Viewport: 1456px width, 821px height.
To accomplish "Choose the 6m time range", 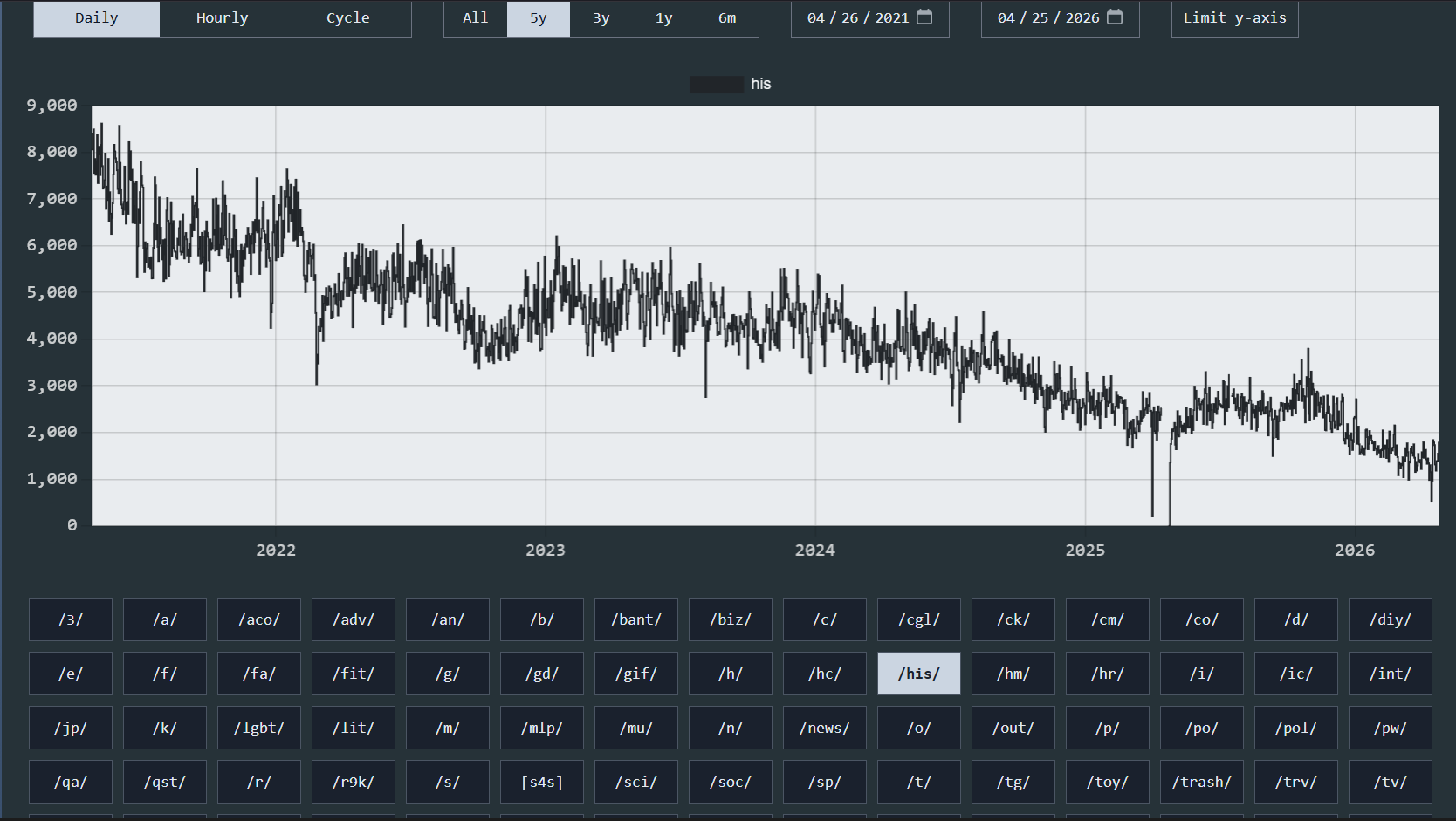I will click(x=727, y=18).
